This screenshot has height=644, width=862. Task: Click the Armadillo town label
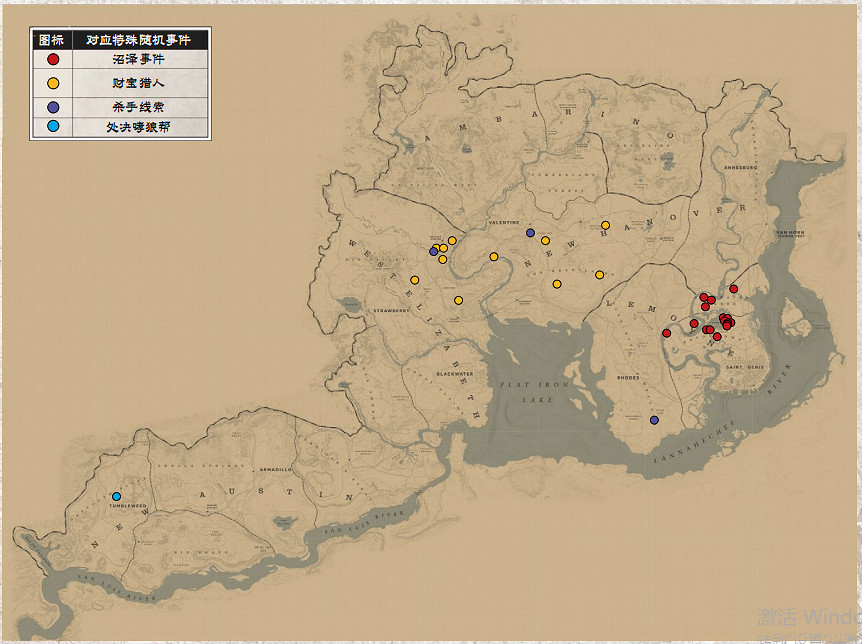pyautogui.click(x=276, y=469)
